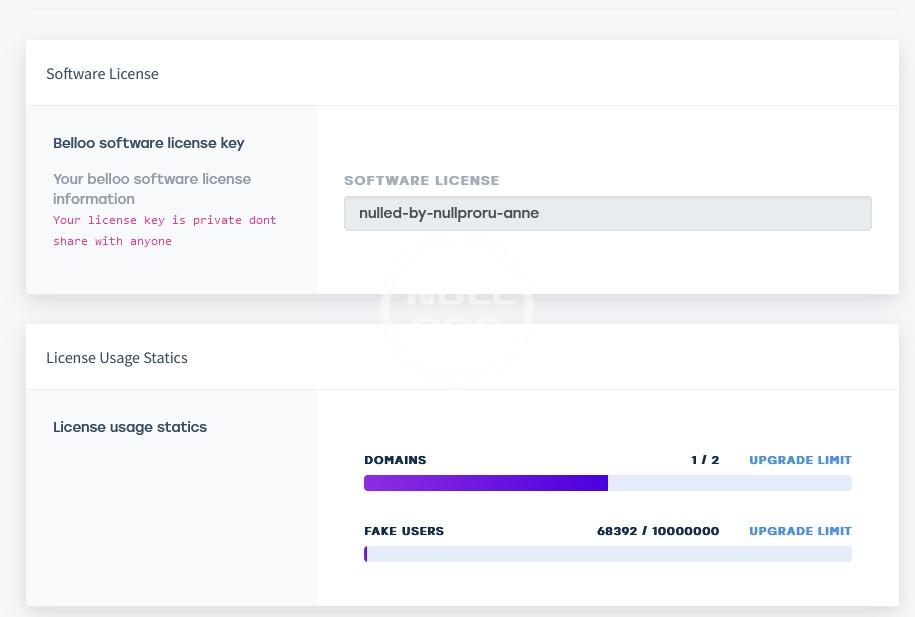The height and width of the screenshot is (617, 915).
Task: Click the pink private license key warning text
Action: pyautogui.click(x=164, y=230)
